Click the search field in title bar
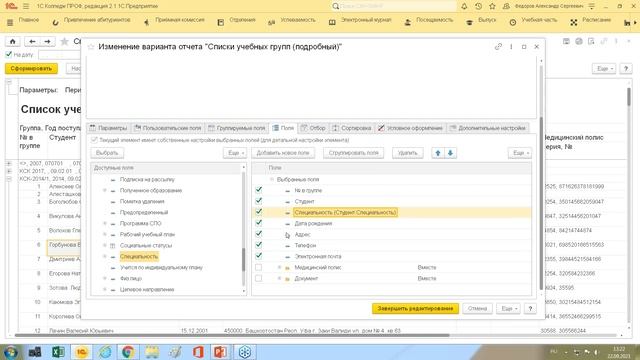Screen dimensions: 640x360 (x=394, y=6)
